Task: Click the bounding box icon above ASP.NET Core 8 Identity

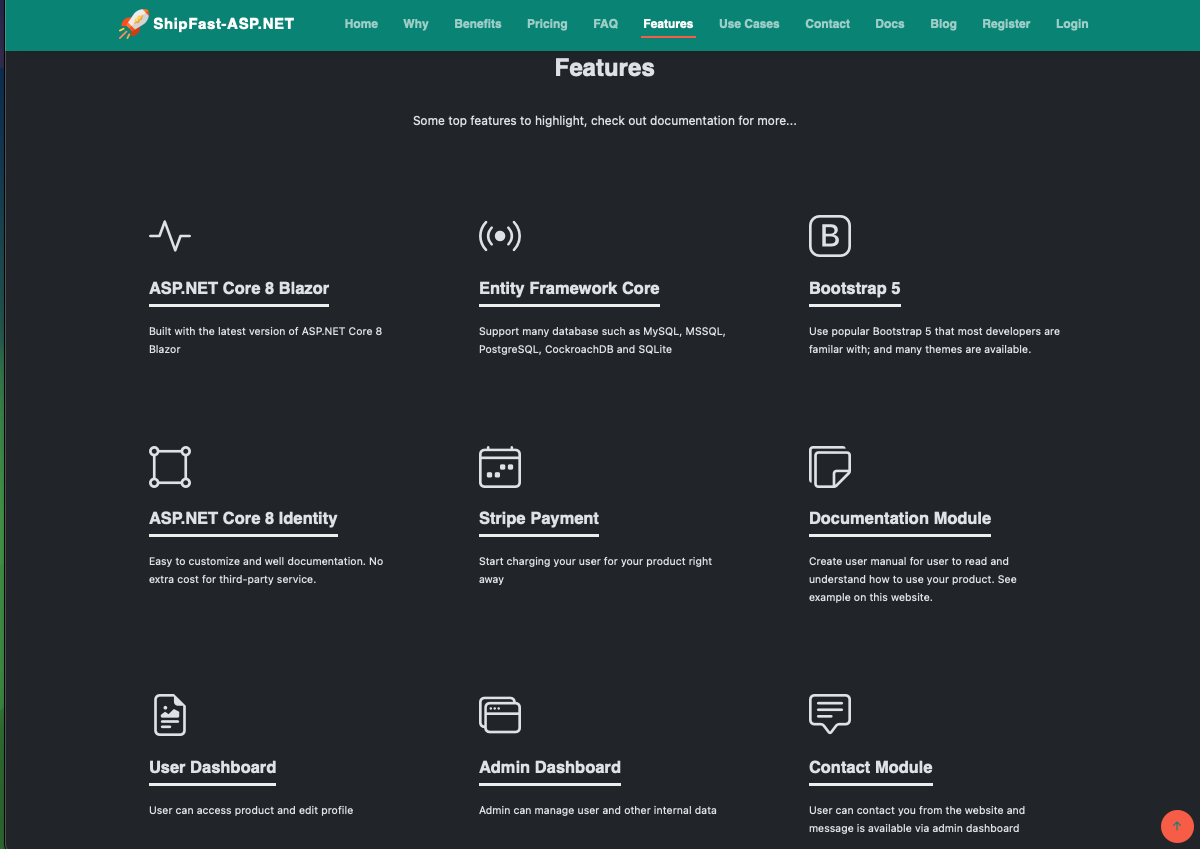Action: 170,467
